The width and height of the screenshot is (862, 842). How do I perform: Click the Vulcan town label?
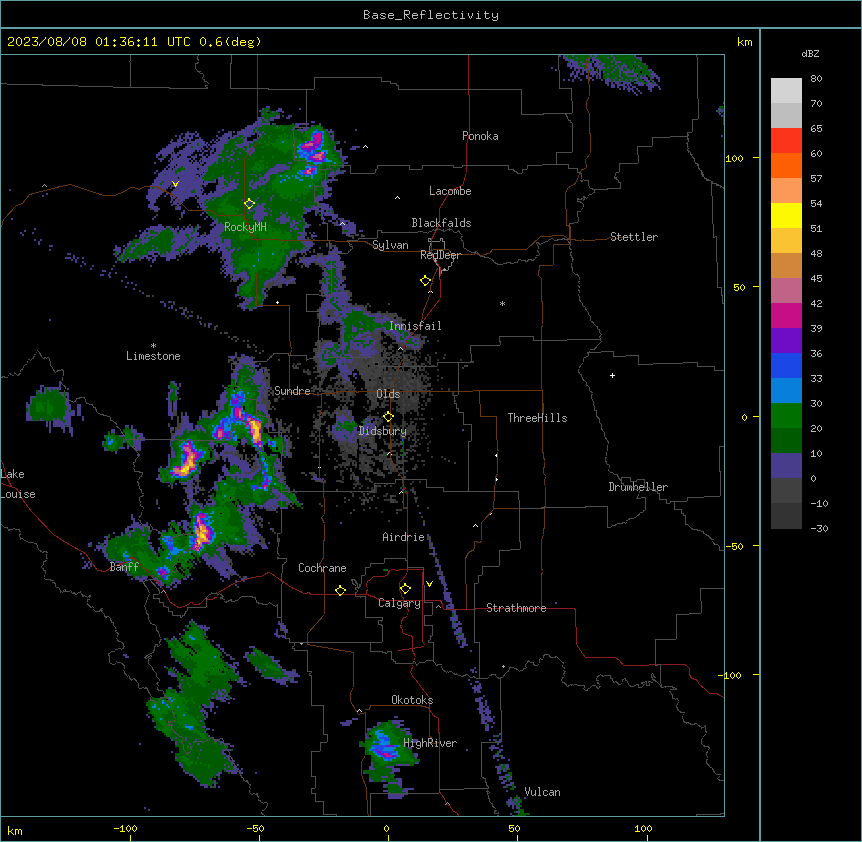click(542, 792)
